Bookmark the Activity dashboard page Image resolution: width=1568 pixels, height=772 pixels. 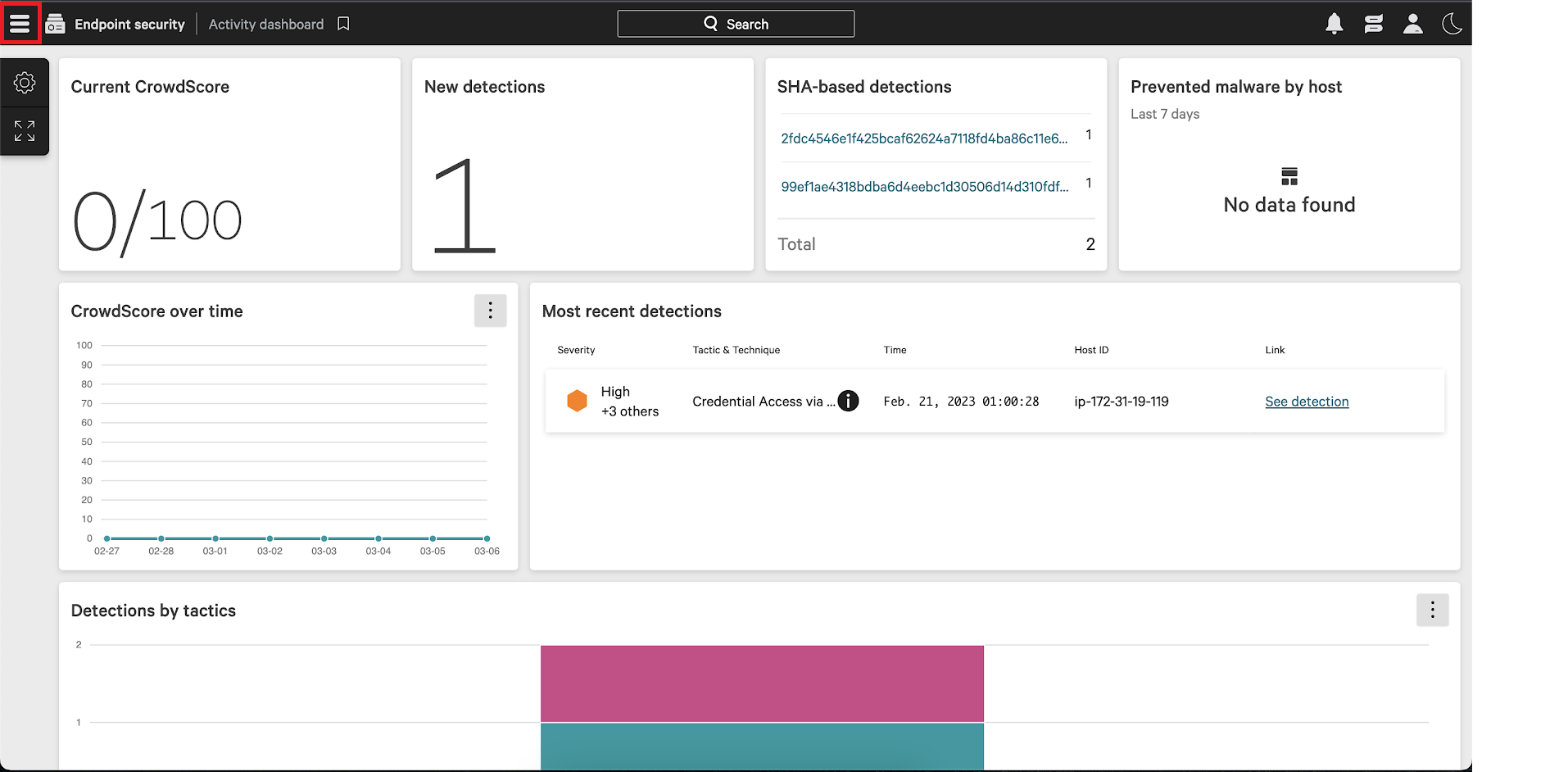343,24
